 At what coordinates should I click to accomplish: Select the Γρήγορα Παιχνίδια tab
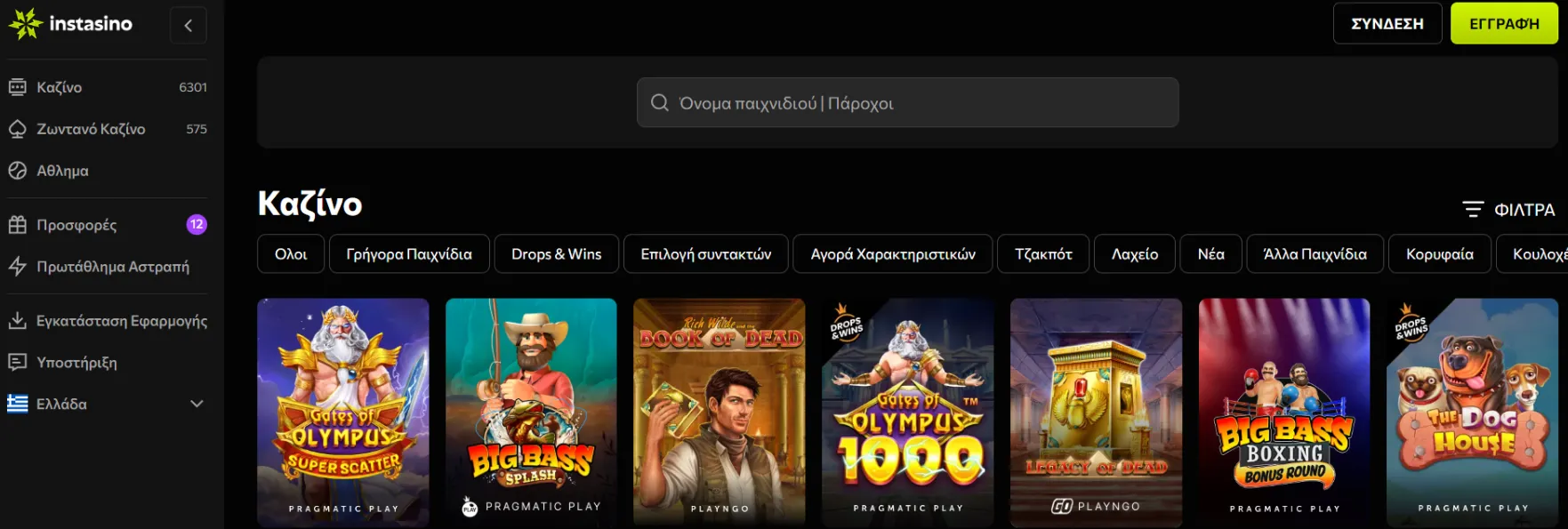coord(409,254)
